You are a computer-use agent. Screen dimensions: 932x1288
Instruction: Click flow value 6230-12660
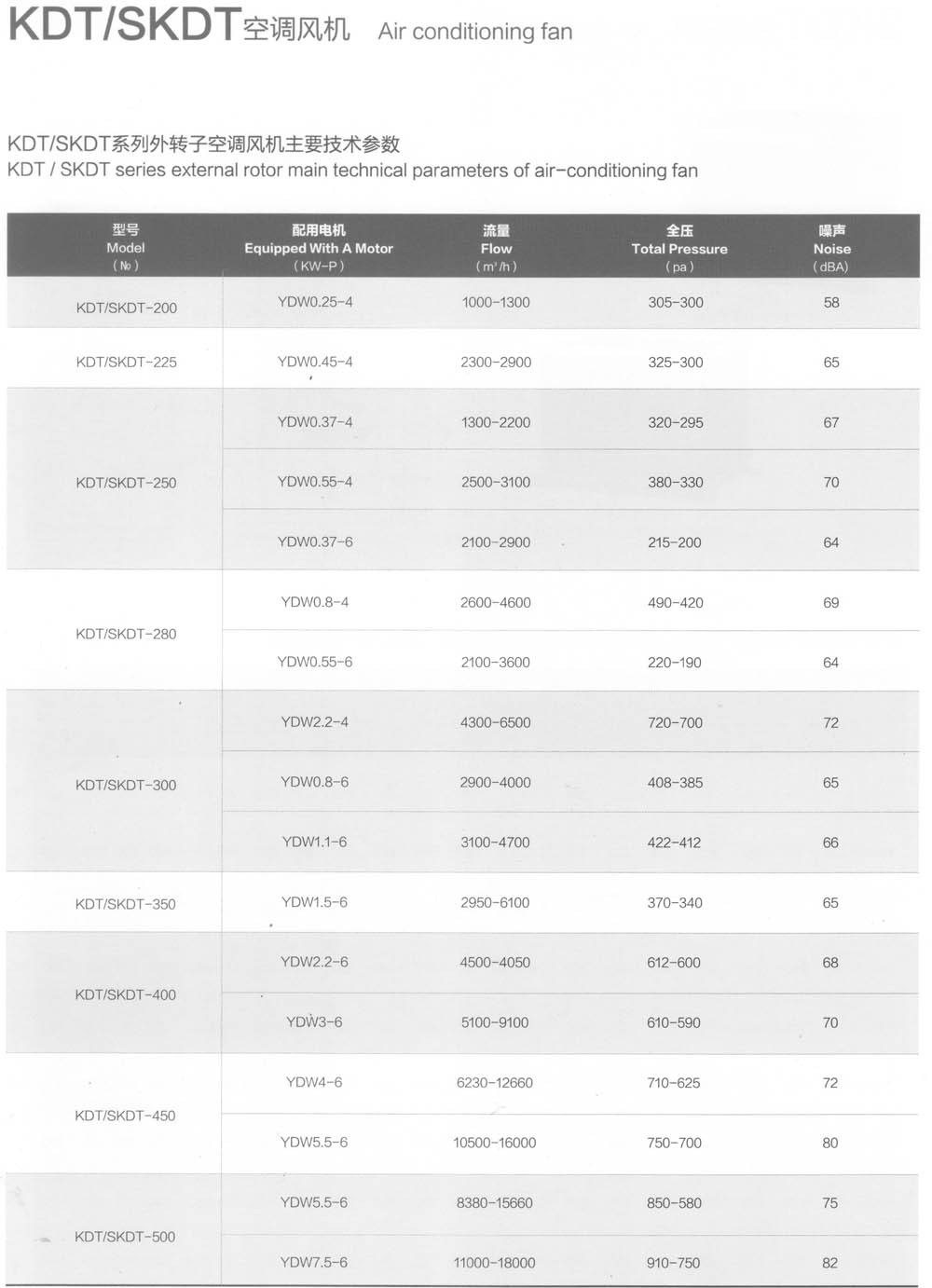pos(495,1082)
